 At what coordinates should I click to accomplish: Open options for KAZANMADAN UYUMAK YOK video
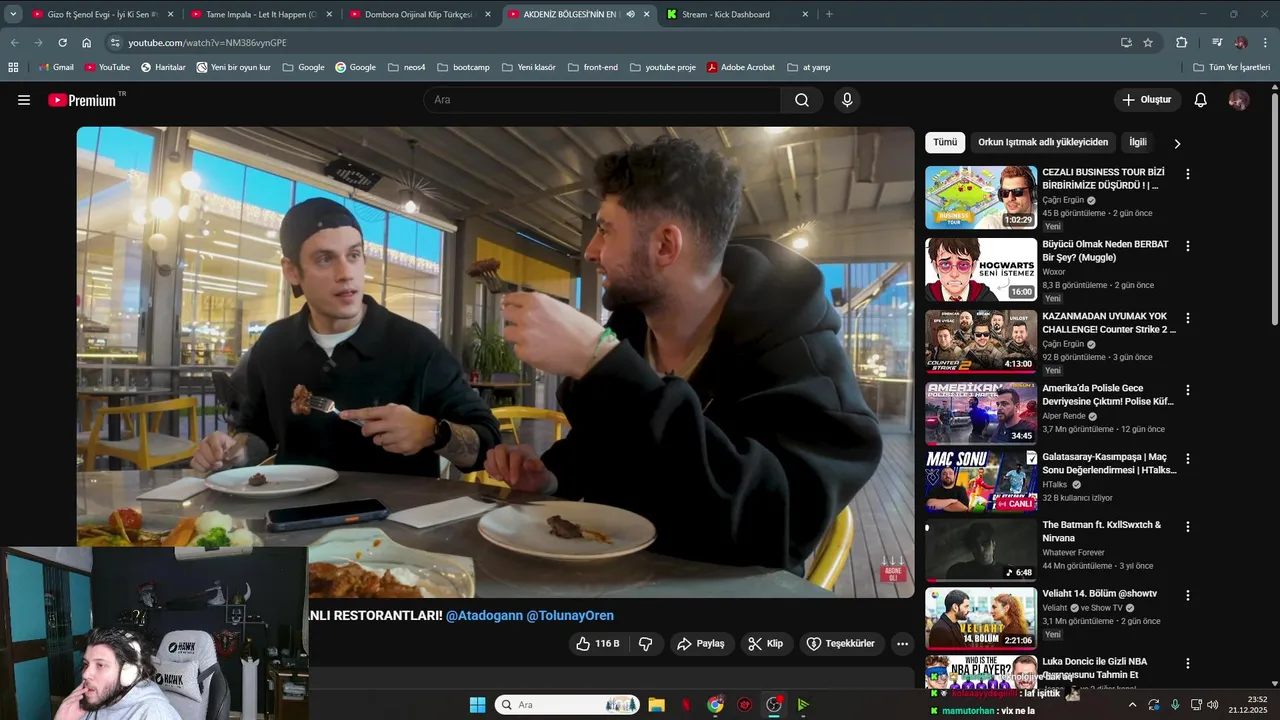[x=1187, y=318]
